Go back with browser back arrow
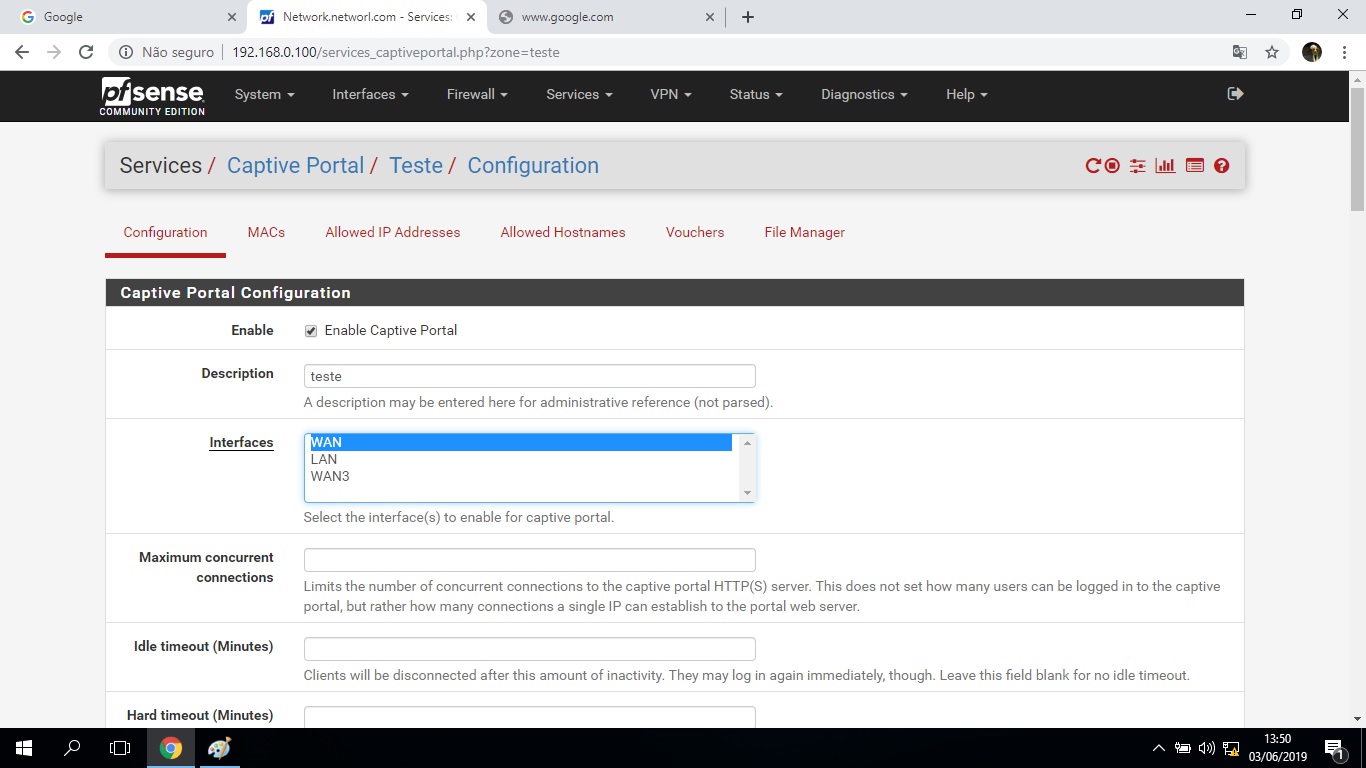The height and width of the screenshot is (768, 1366). 22,52
